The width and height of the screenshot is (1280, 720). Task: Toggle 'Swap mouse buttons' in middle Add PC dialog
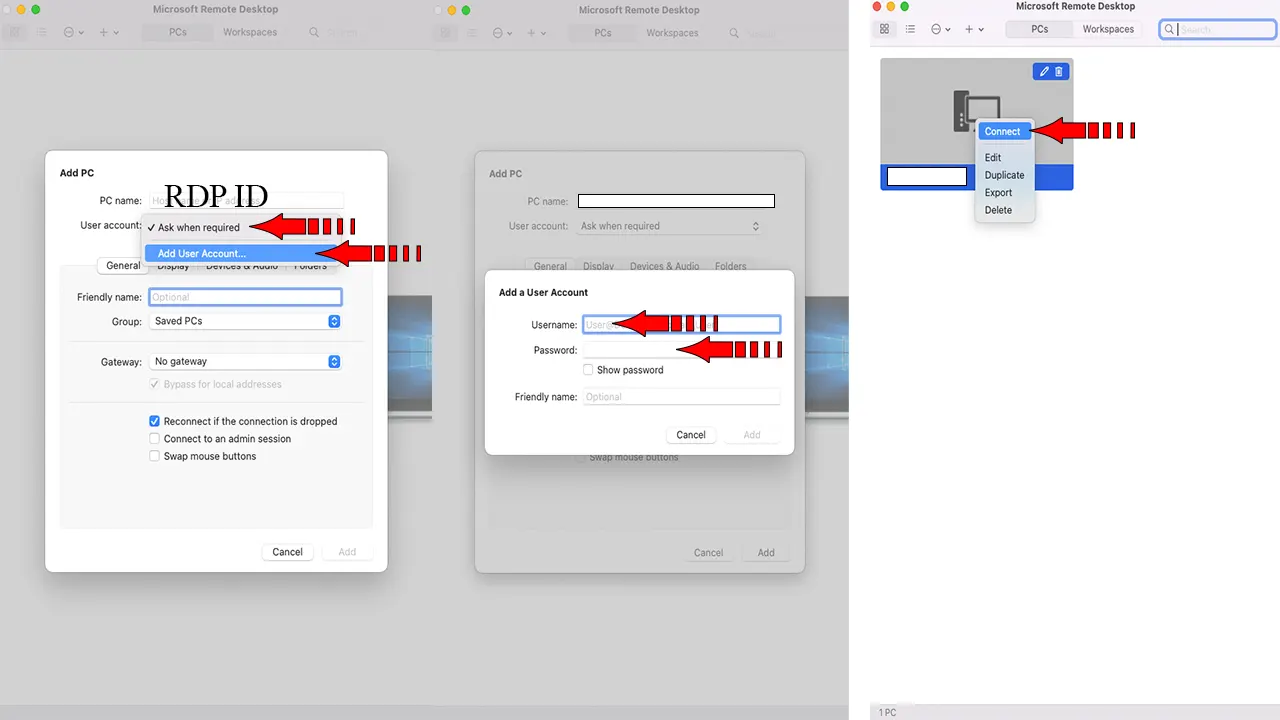pyautogui.click(x=580, y=457)
